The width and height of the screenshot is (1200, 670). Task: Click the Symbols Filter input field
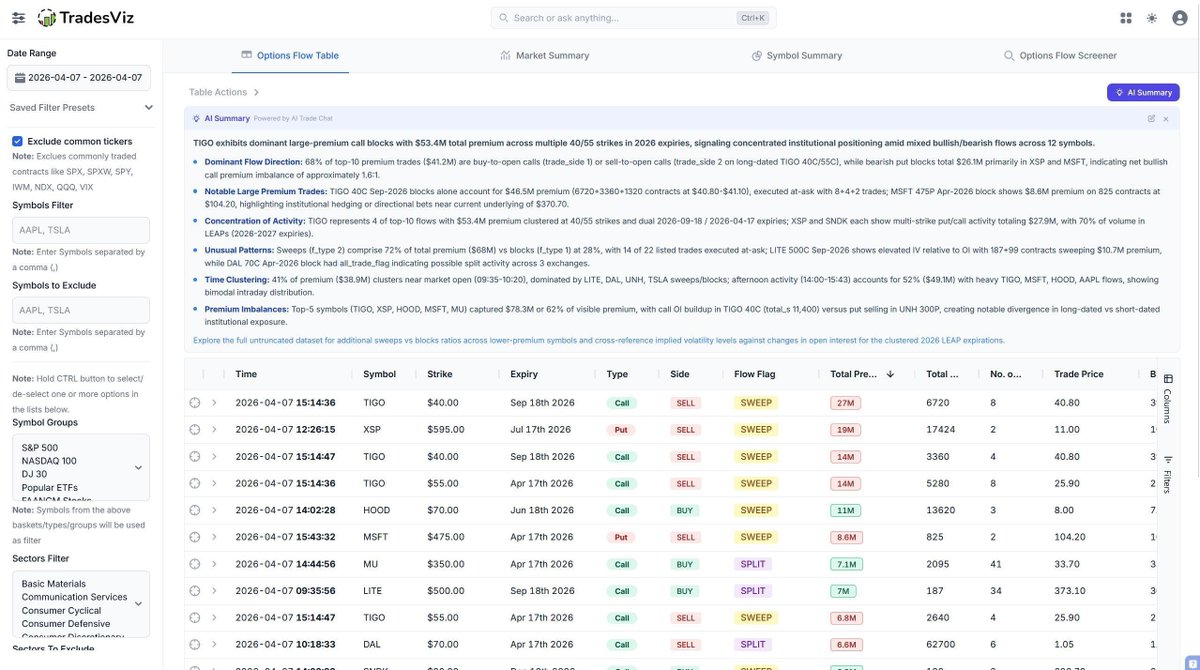pos(81,229)
